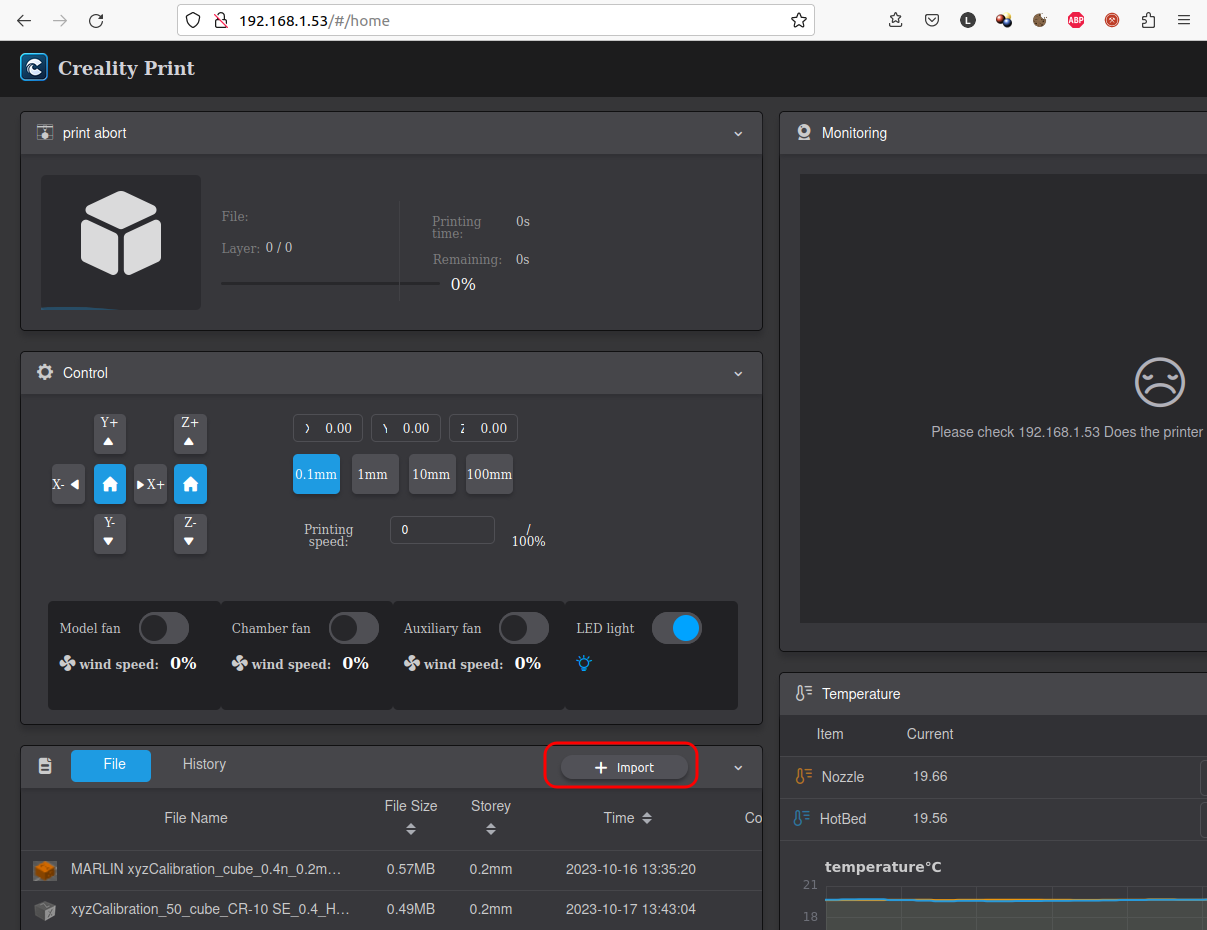The image size is (1207, 930).
Task: Click the xyzCalibration_50_cube_CR-10 SE file name
Action: tap(210, 909)
